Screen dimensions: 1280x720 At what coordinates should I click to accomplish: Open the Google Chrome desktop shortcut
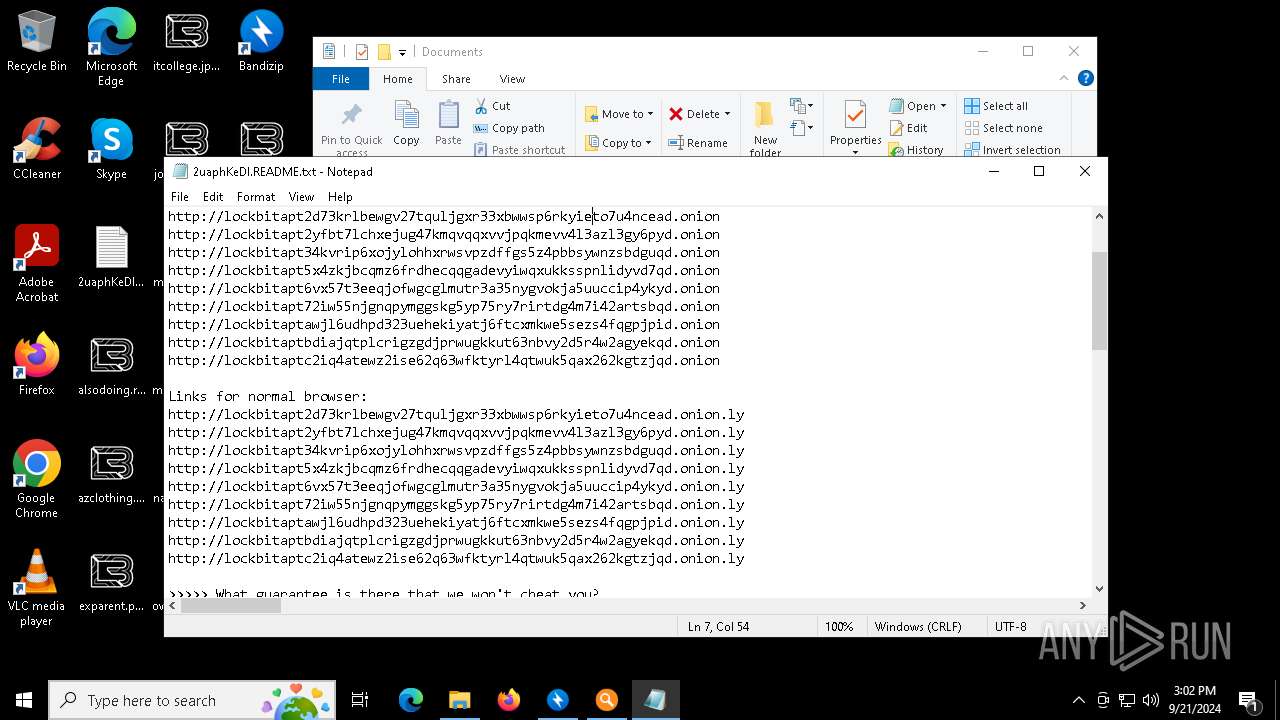[37, 480]
